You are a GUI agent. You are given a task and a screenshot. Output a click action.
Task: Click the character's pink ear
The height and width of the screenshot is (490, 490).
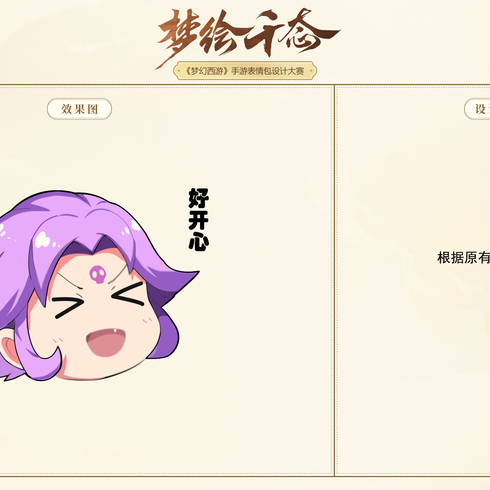[x=10, y=348]
